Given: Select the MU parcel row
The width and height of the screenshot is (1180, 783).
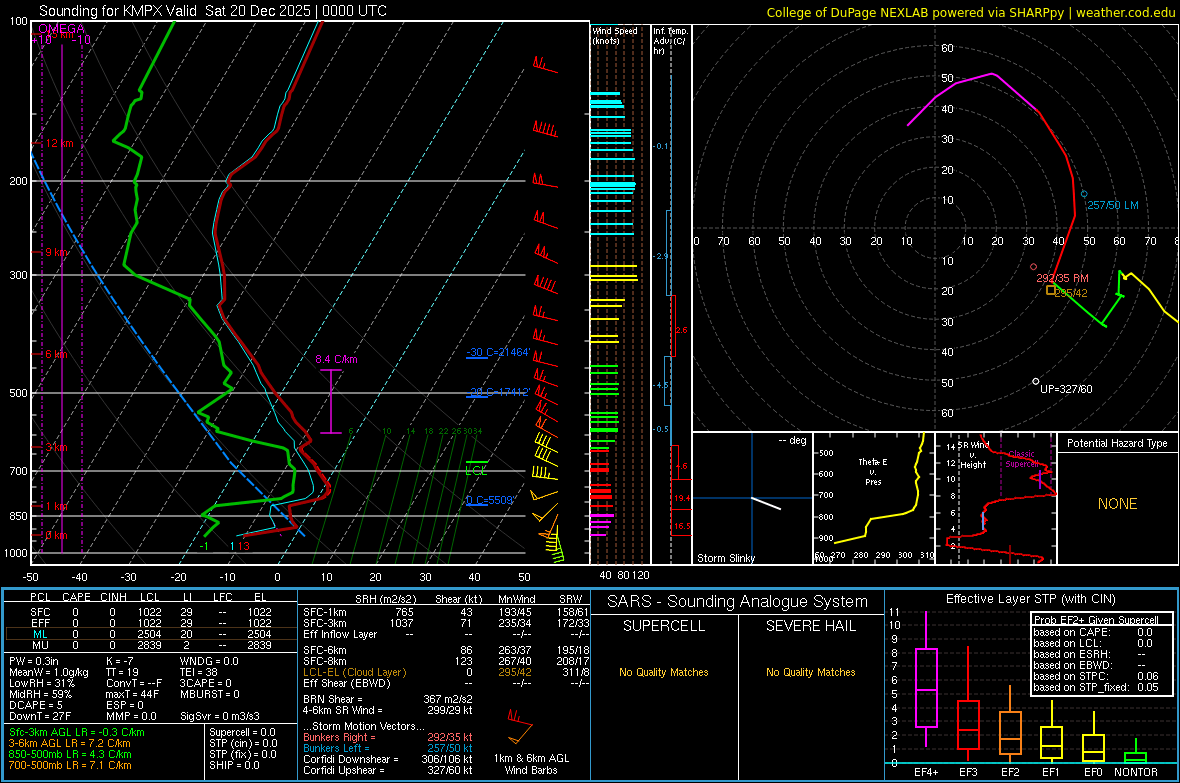Looking at the screenshot, I should point(151,644).
